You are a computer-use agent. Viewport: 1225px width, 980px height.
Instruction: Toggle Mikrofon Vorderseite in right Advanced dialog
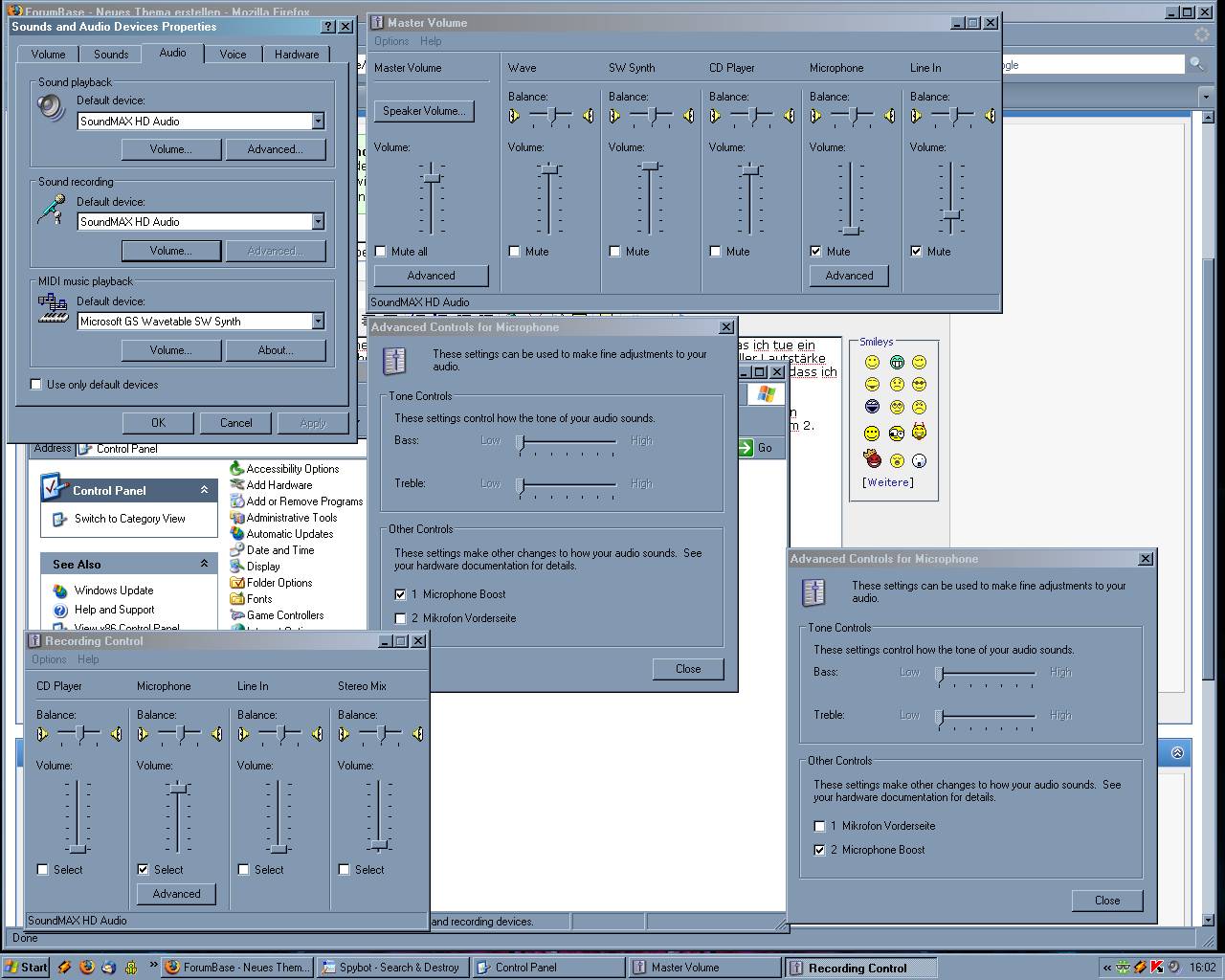[819, 826]
